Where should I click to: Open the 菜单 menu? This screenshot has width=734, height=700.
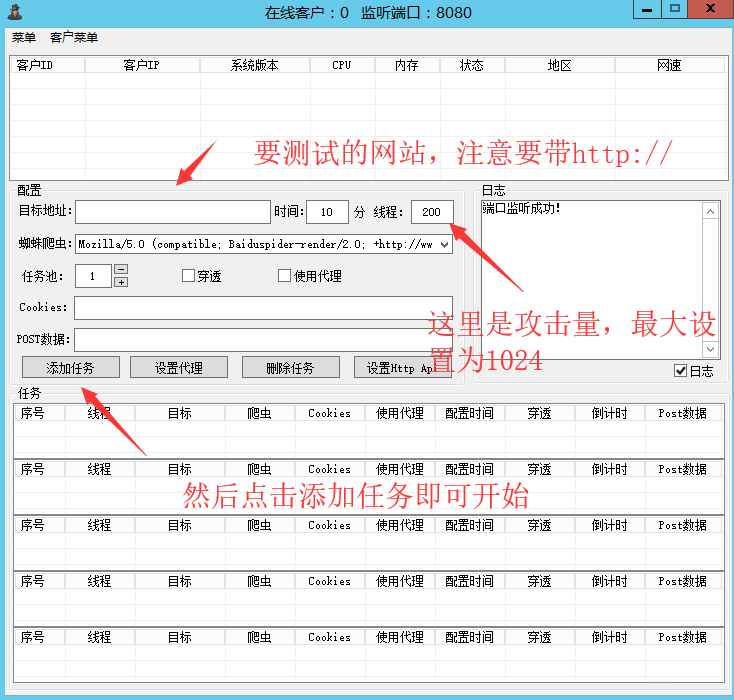[x=24, y=37]
